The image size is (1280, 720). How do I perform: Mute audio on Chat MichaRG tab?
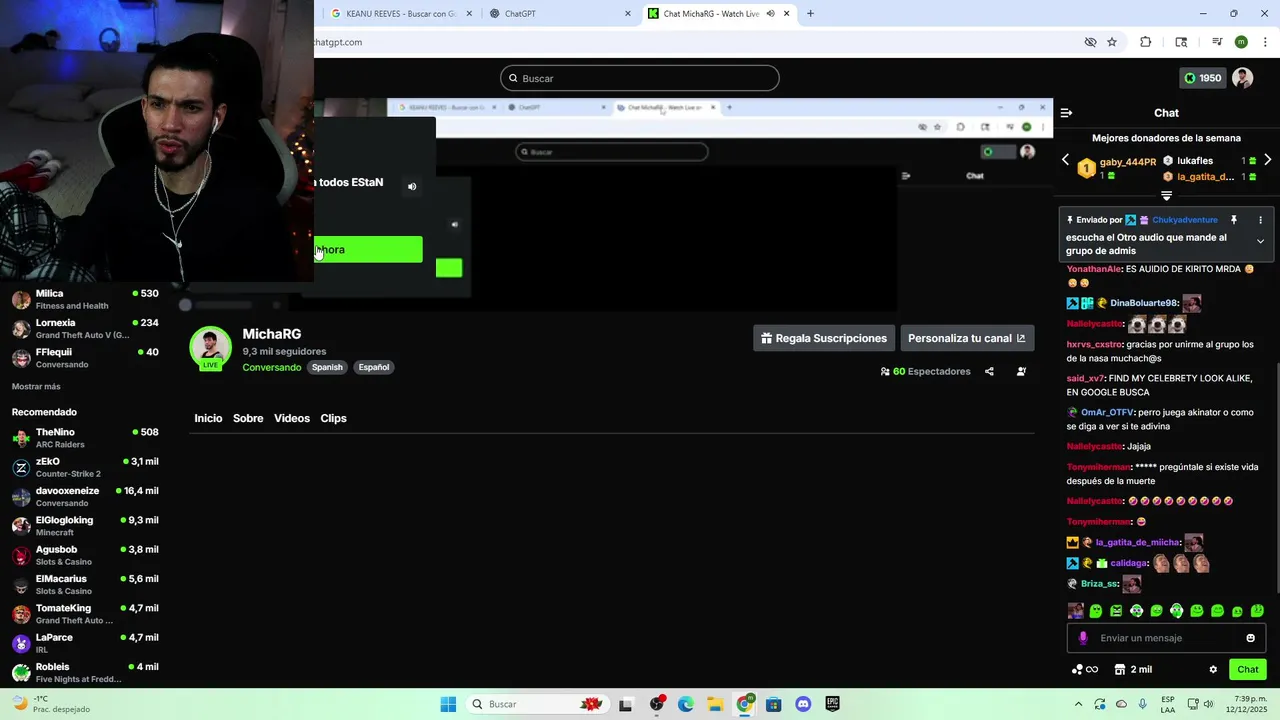[x=770, y=14]
